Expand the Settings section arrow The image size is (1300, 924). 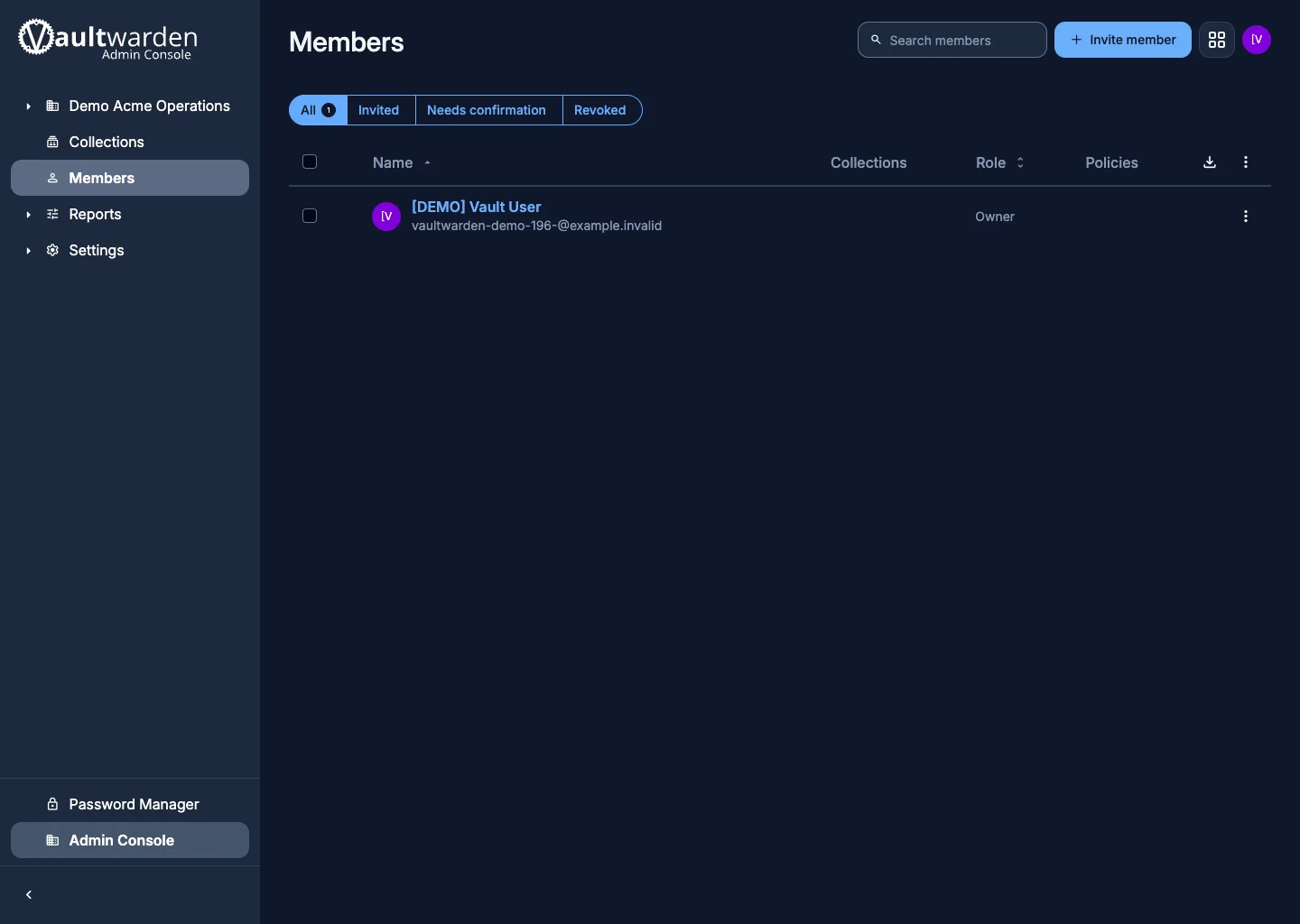(28, 251)
